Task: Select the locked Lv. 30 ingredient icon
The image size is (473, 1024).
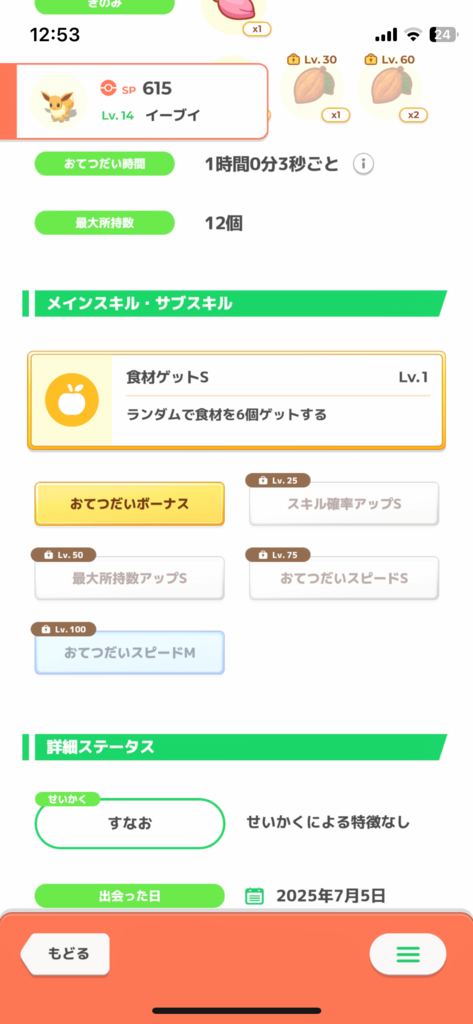Action: point(313,88)
